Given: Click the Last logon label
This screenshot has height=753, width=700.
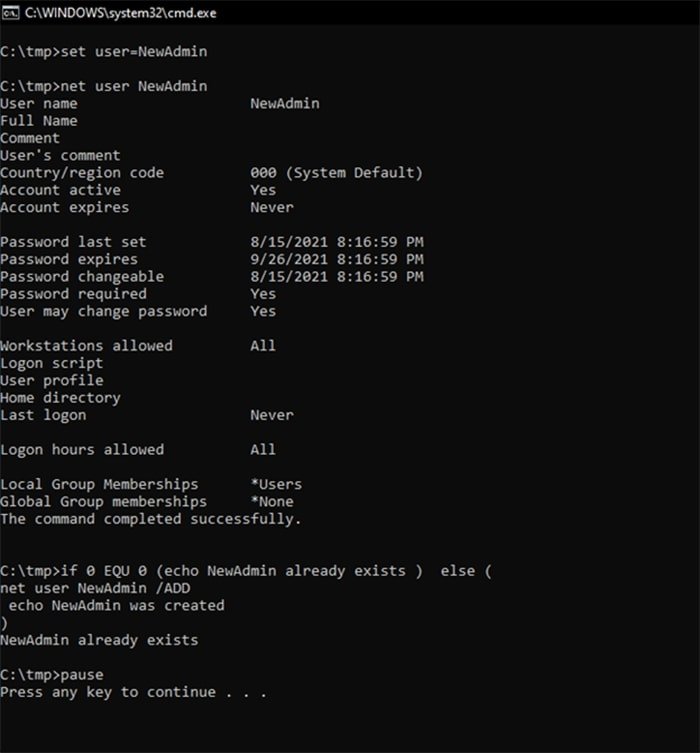Looking at the screenshot, I should pos(43,415).
